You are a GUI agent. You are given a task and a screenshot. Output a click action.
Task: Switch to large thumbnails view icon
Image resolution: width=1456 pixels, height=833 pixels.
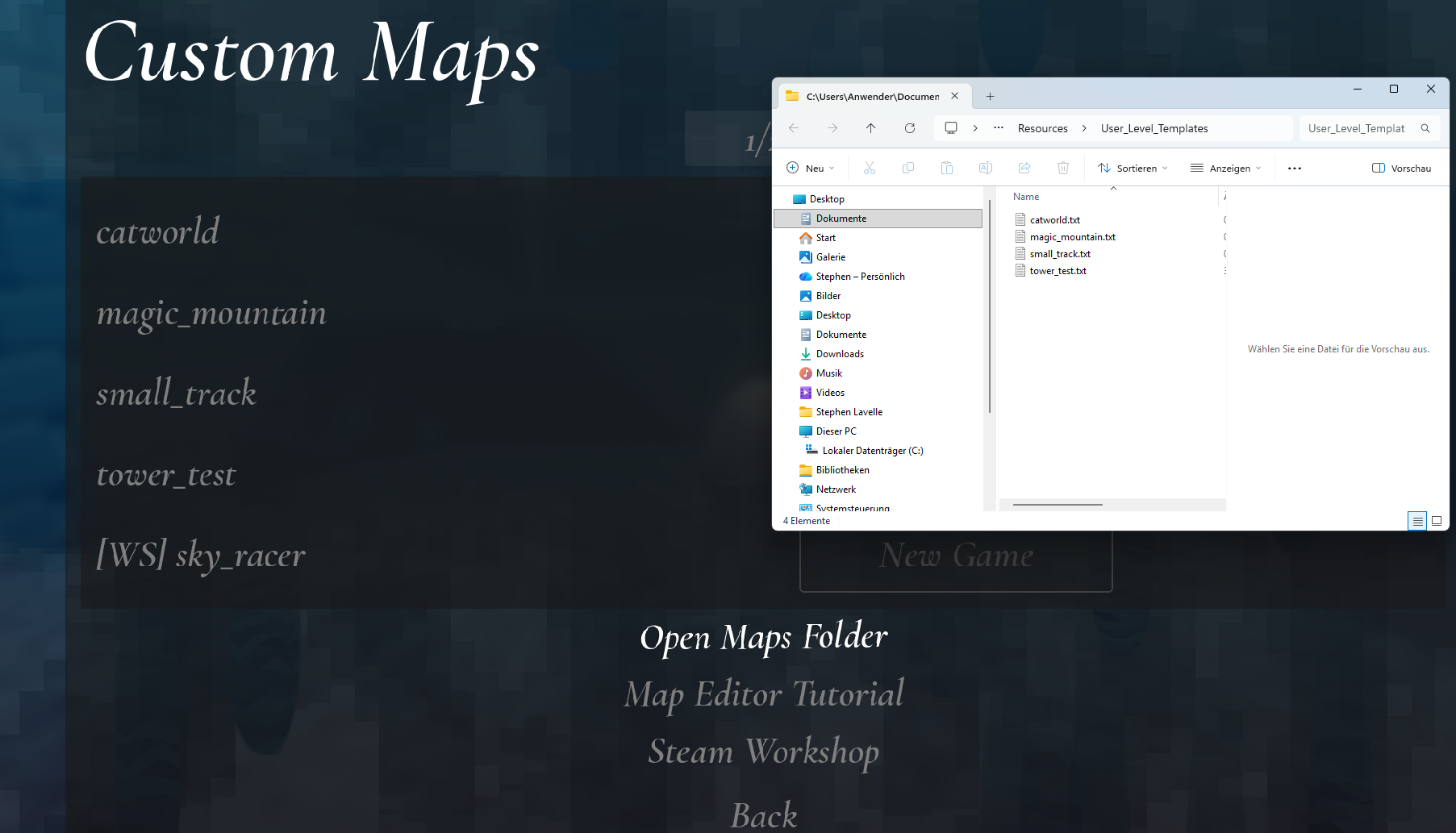click(x=1437, y=521)
